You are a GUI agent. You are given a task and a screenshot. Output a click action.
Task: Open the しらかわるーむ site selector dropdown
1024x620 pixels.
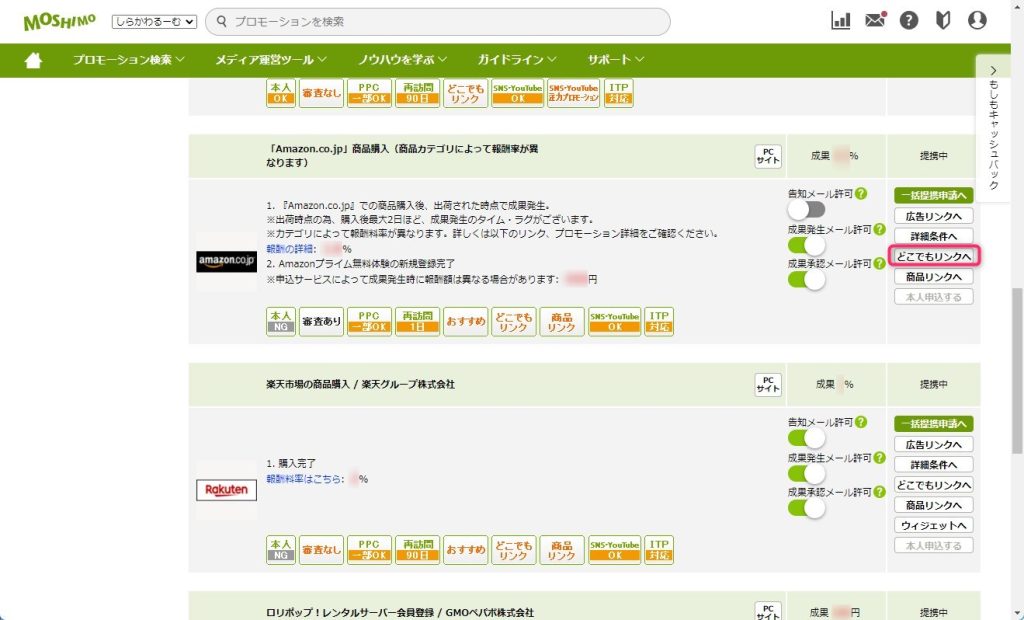pyautogui.click(x=154, y=21)
